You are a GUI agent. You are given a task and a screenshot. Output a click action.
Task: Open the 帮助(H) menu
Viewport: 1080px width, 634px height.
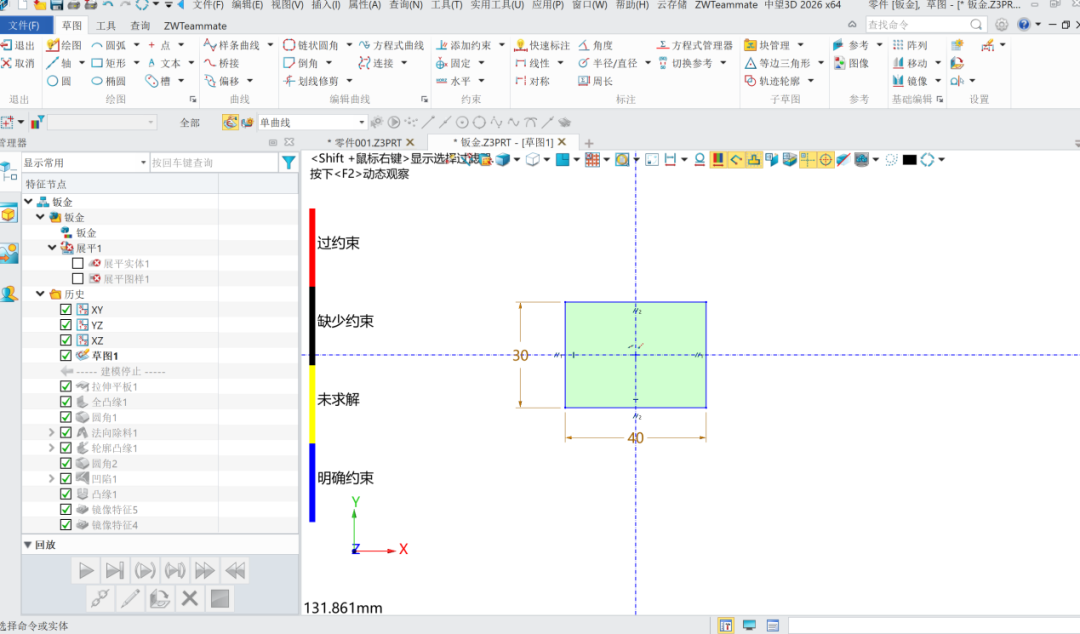[x=632, y=5]
